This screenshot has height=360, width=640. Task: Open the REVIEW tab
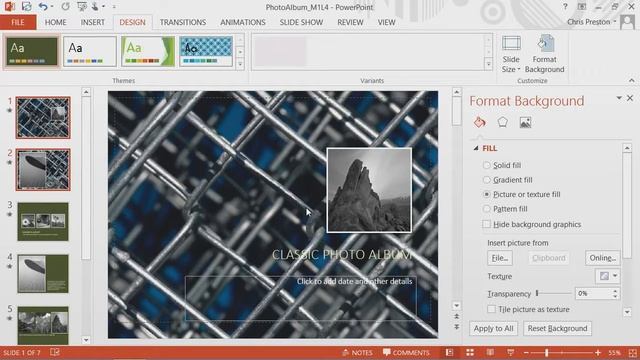[350, 22]
